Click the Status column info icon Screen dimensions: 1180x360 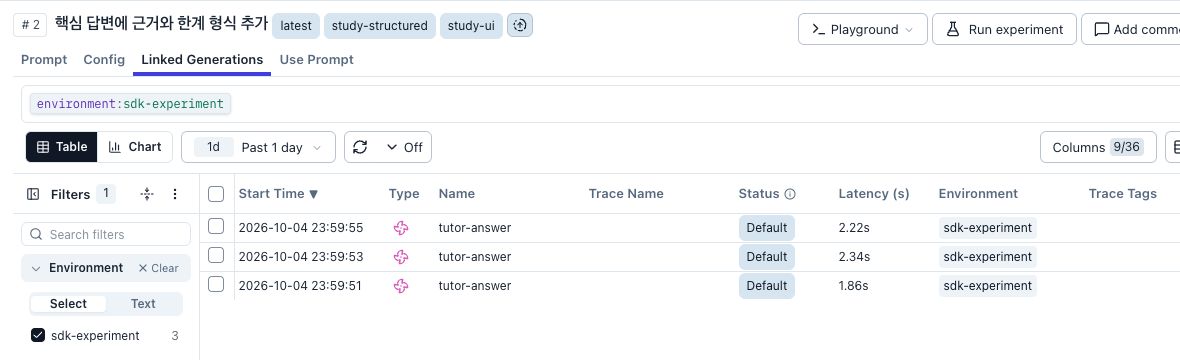click(790, 194)
